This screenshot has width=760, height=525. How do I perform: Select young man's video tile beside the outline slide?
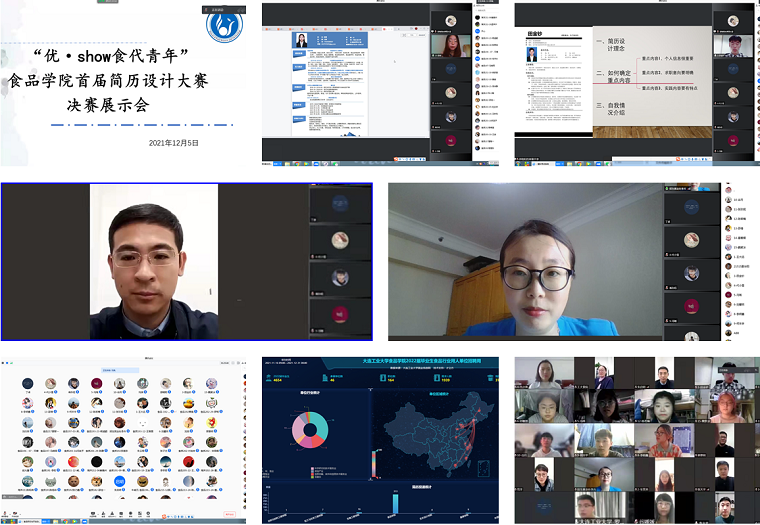click(x=733, y=45)
